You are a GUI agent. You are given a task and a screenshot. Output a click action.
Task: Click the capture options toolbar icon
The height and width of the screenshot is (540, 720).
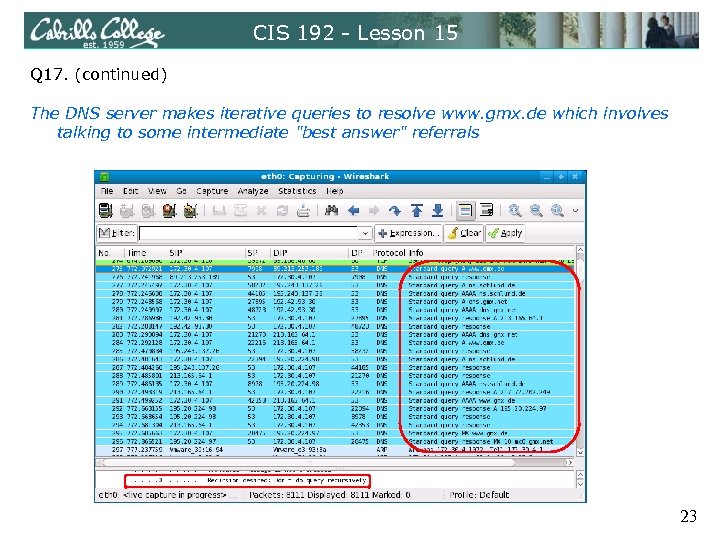click(126, 211)
